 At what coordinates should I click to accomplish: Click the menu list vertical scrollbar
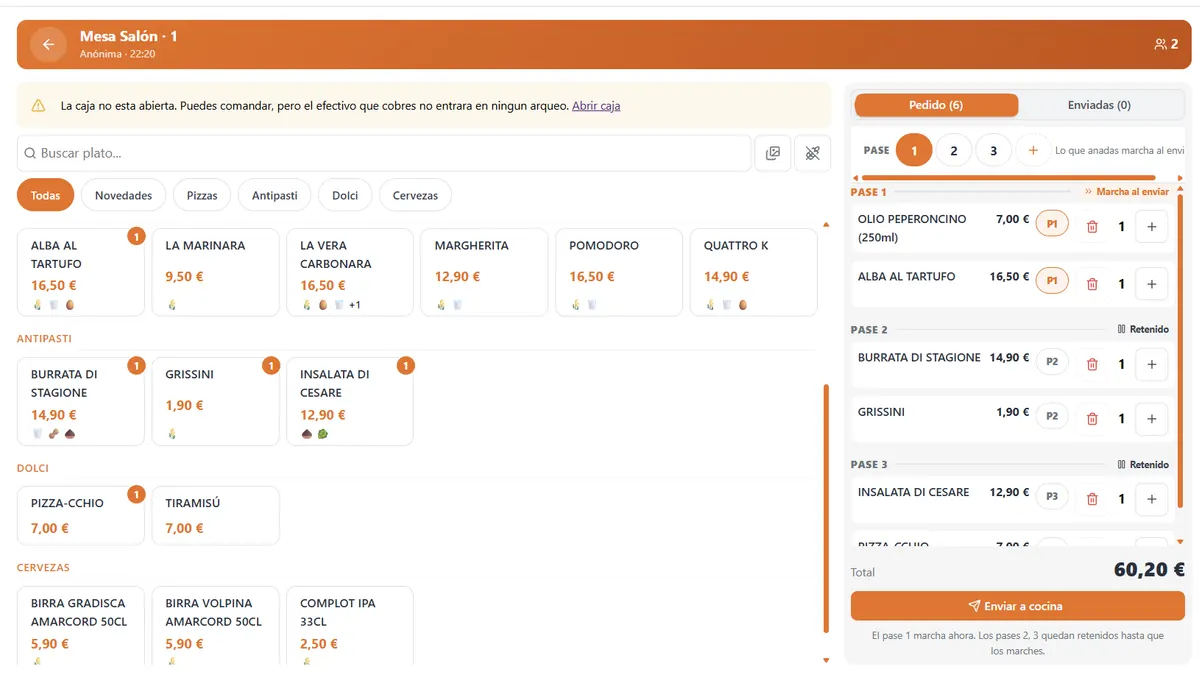click(826, 508)
